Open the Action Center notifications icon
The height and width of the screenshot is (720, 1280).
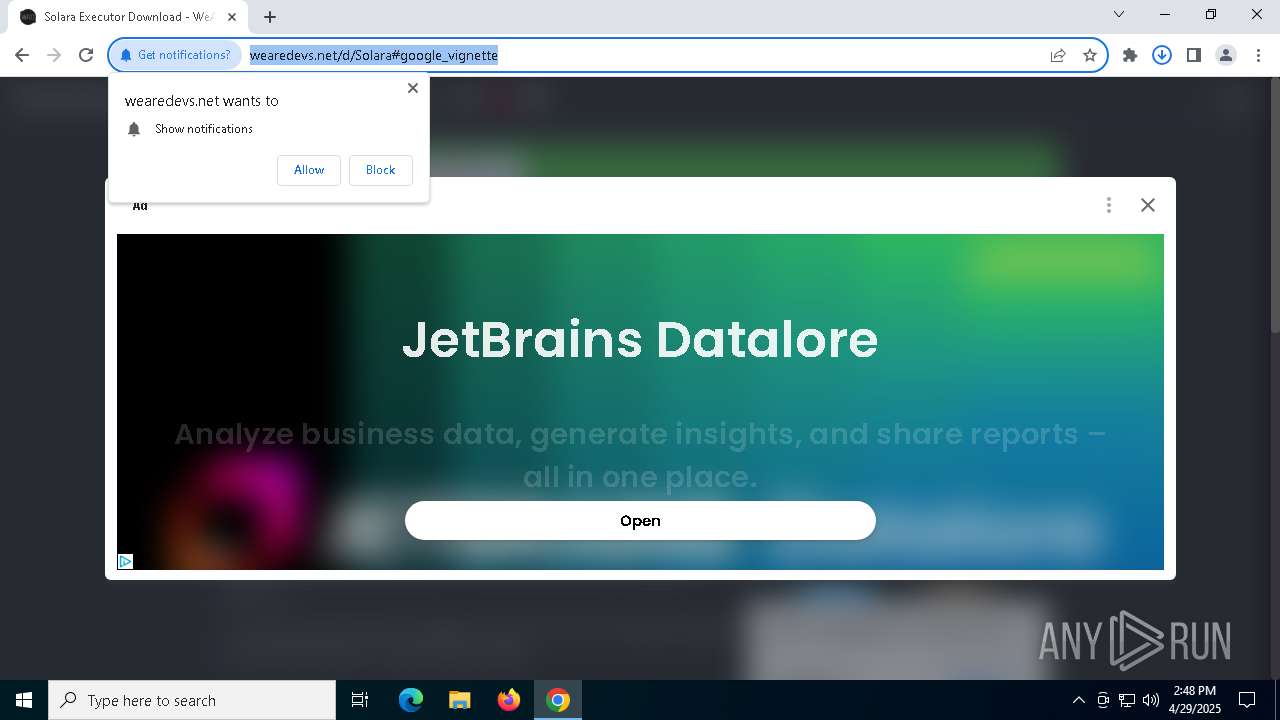(x=1247, y=700)
